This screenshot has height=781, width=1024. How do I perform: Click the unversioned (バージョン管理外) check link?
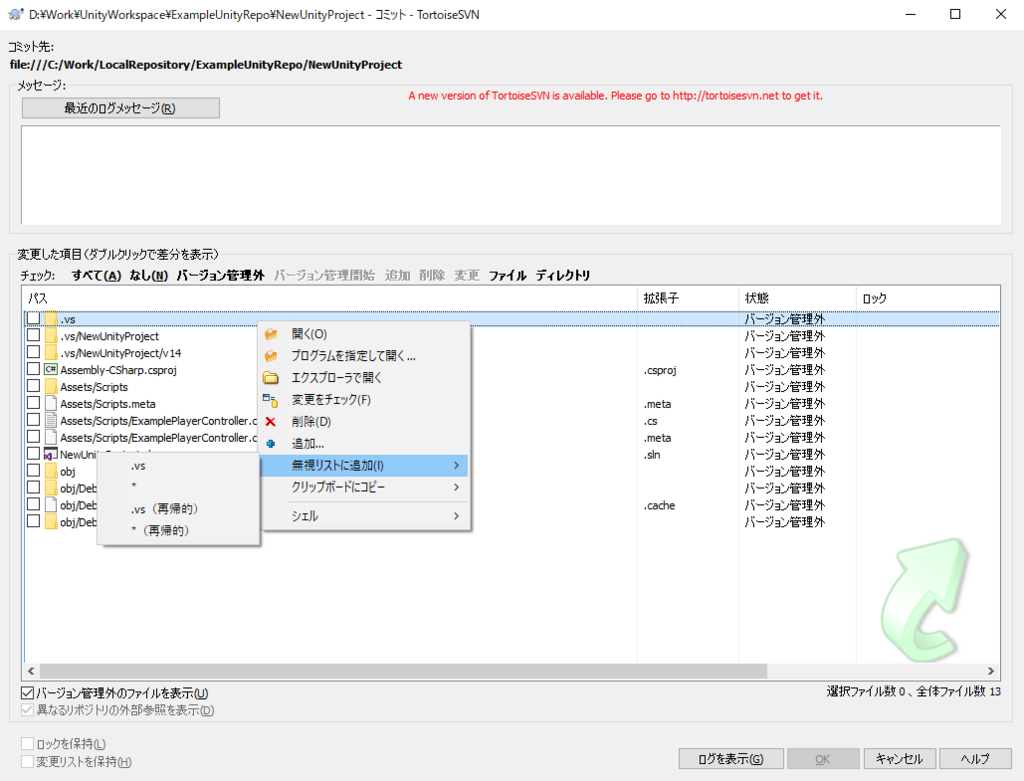[x=221, y=276]
